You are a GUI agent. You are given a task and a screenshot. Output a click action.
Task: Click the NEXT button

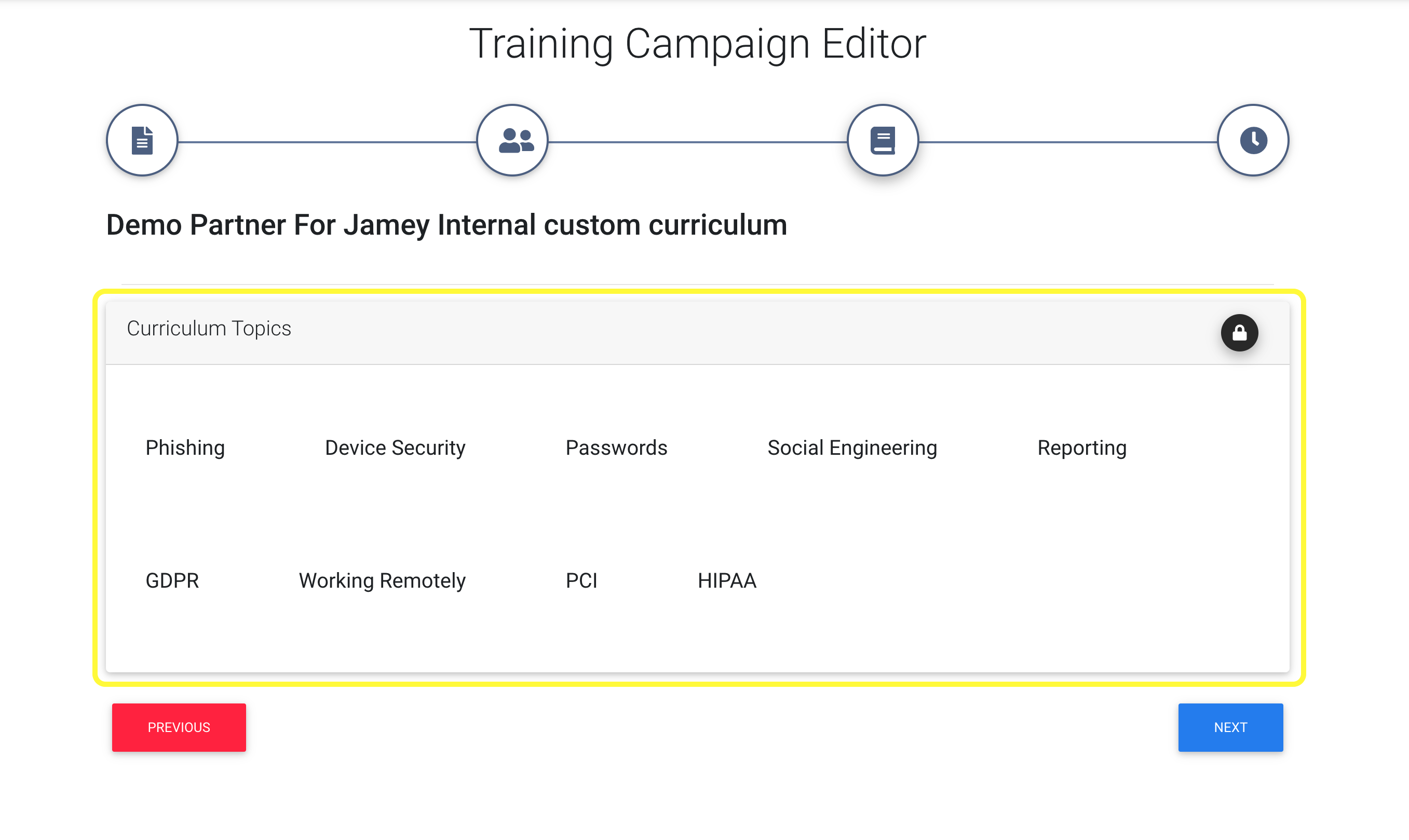click(x=1231, y=727)
